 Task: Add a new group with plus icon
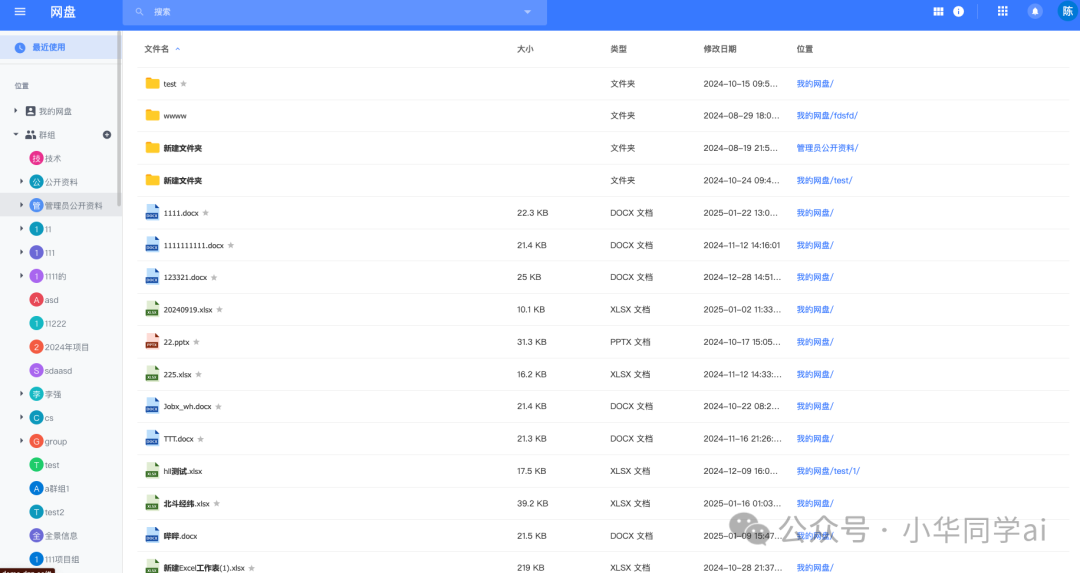(x=107, y=135)
